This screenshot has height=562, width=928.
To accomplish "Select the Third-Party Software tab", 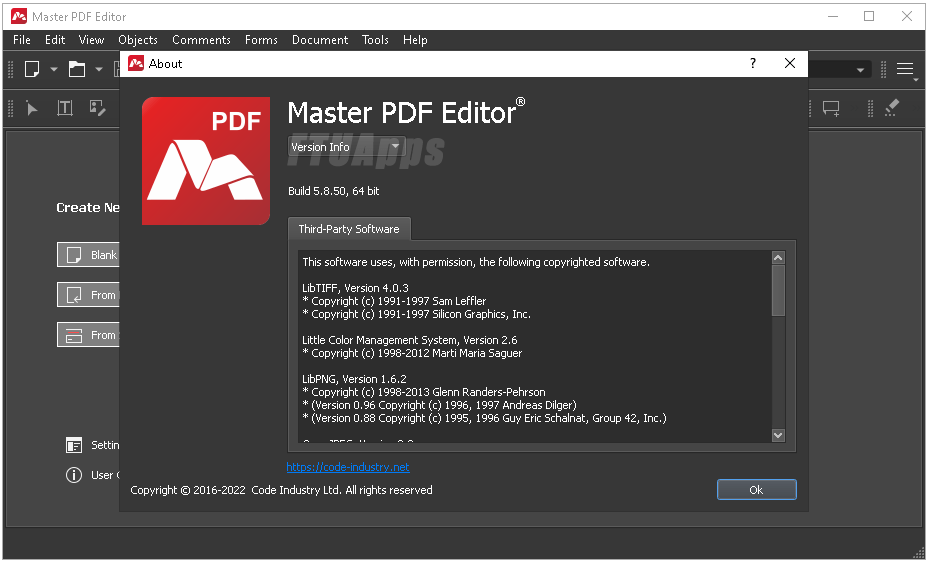I will click(x=349, y=229).
